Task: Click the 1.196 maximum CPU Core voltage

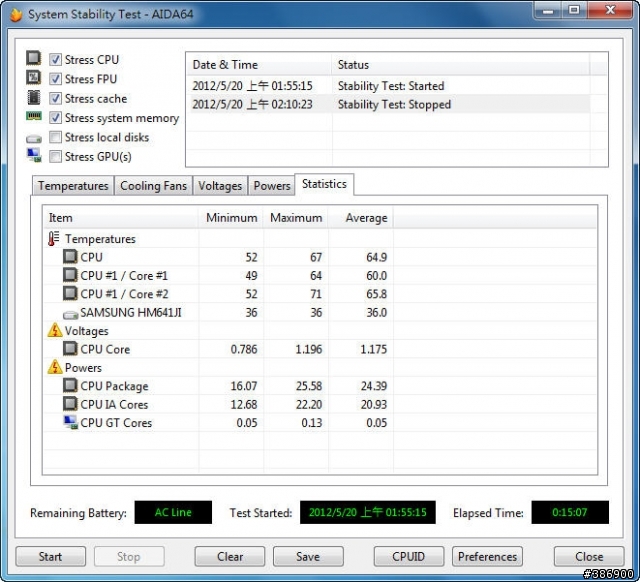Action: click(x=309, y=349)
